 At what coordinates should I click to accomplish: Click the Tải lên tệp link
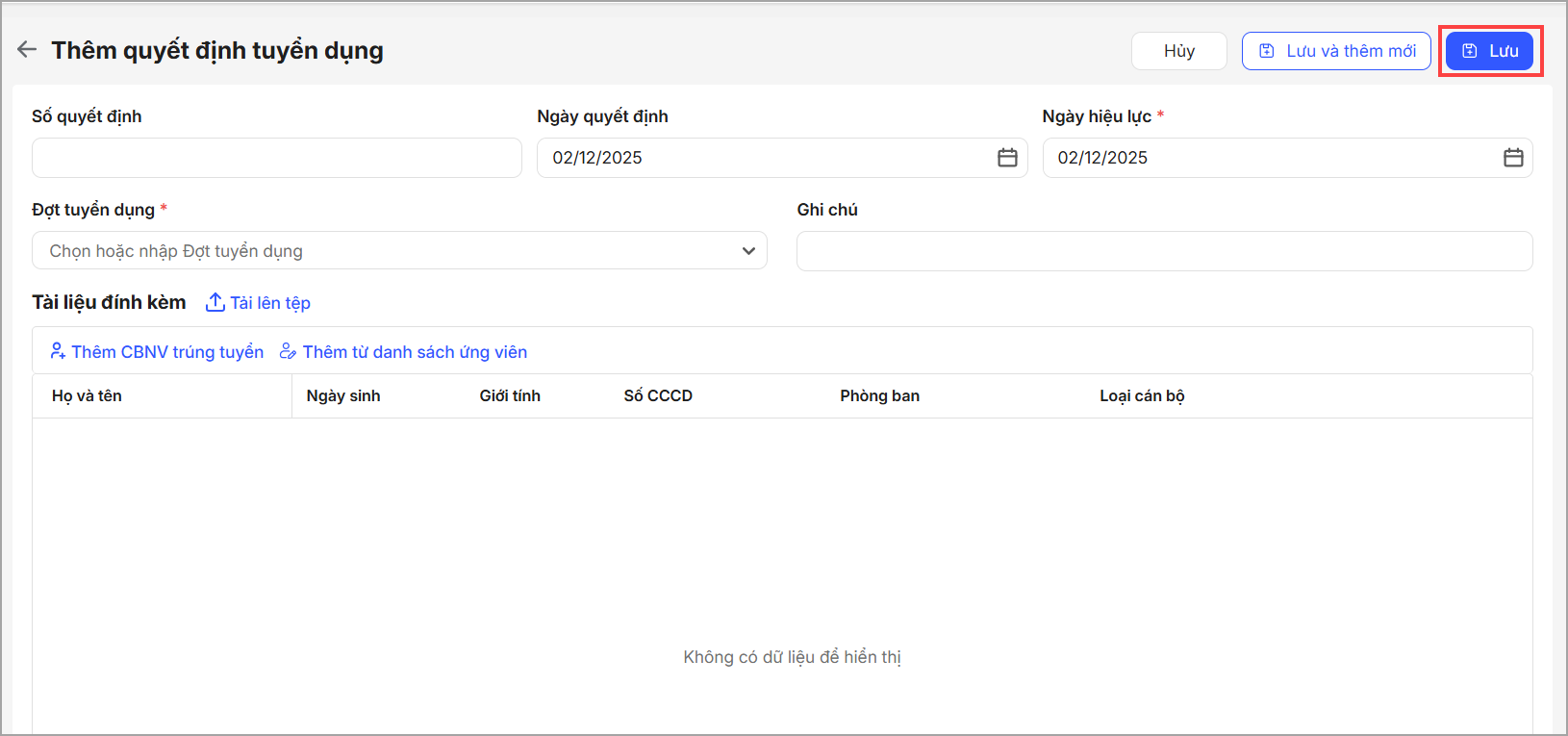pyautogui.click(x=269, y=303)
